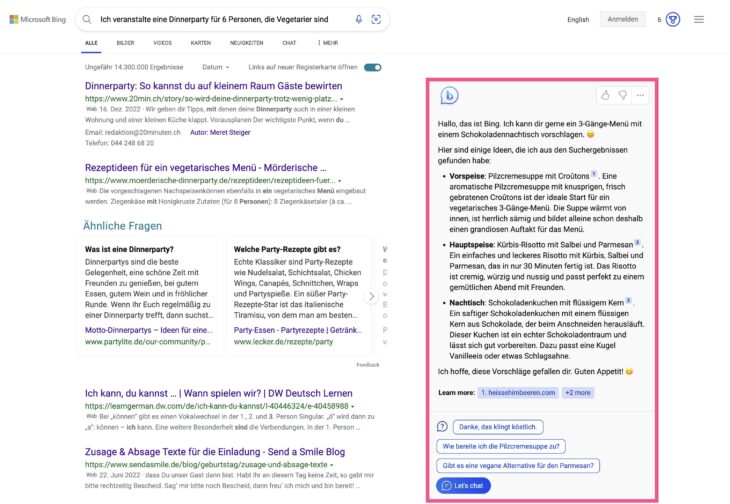Image resolution: width=730 pixels, height=504 pixels.
Task: Click the Ungefähr 14.300.000 Ergebnisse count
Action: (134, 67)
